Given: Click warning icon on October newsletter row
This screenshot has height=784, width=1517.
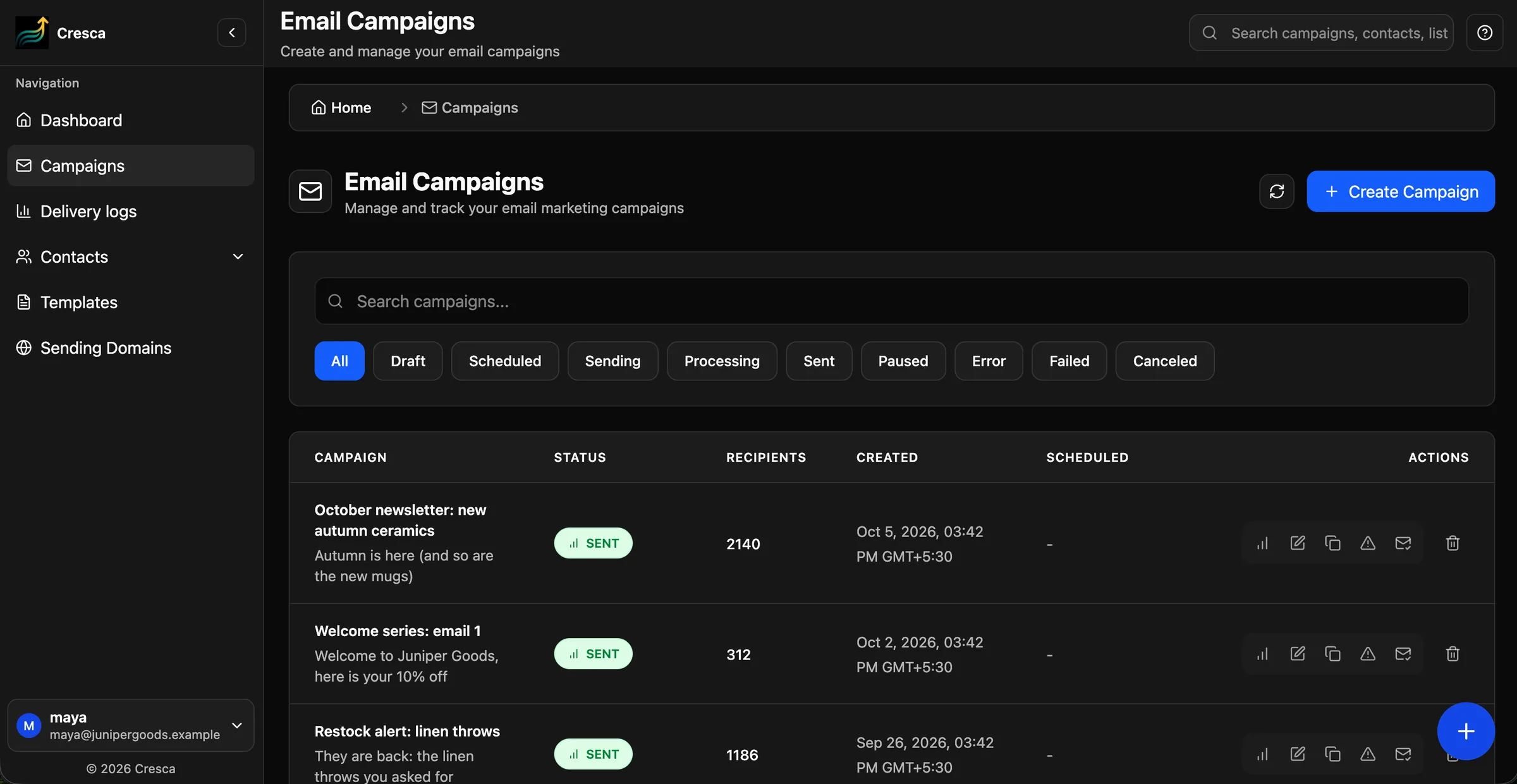Looking at the screenshot, I should click(x=1368, y=543).
